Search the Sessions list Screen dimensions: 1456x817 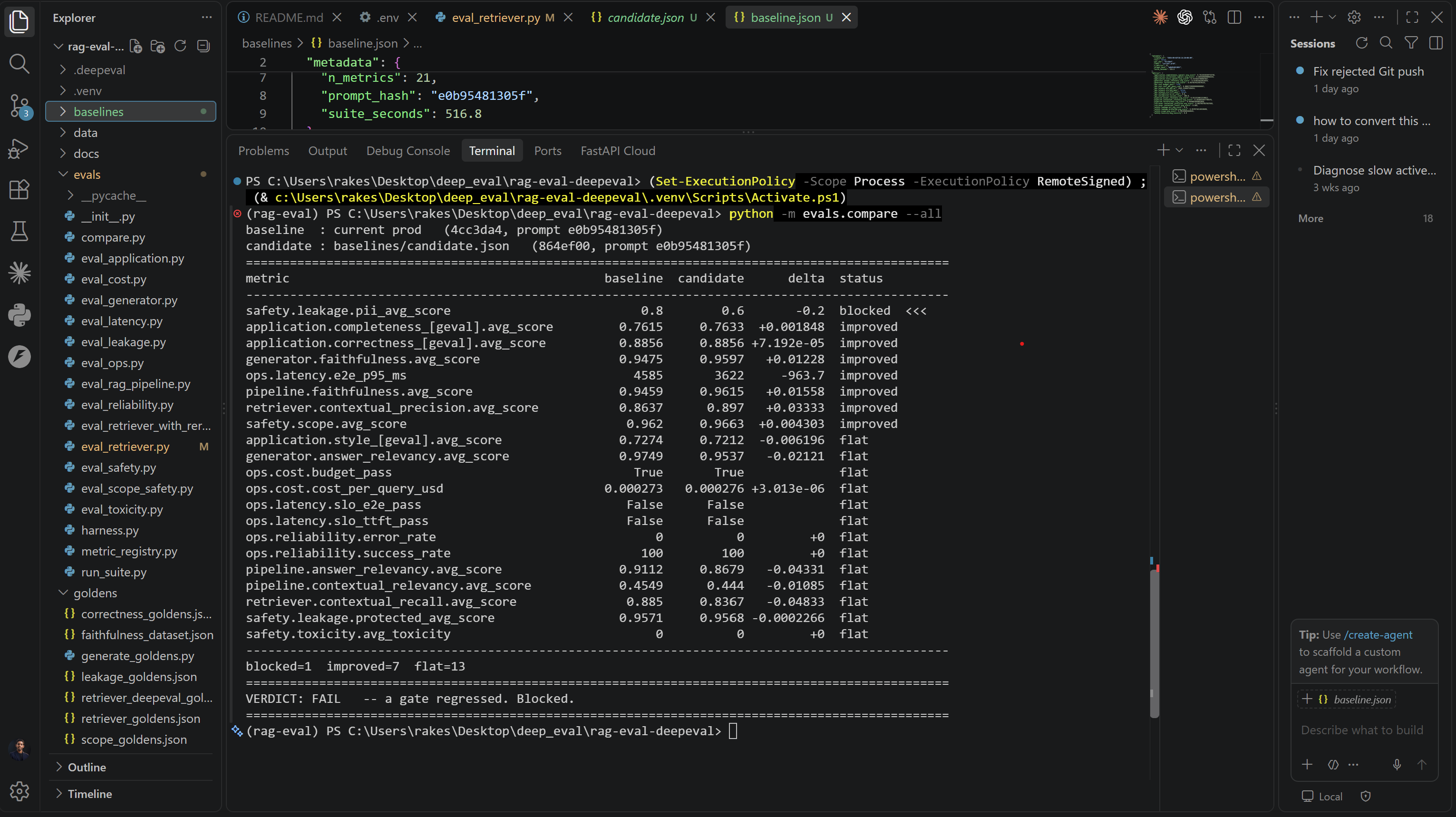[1386, 43]
